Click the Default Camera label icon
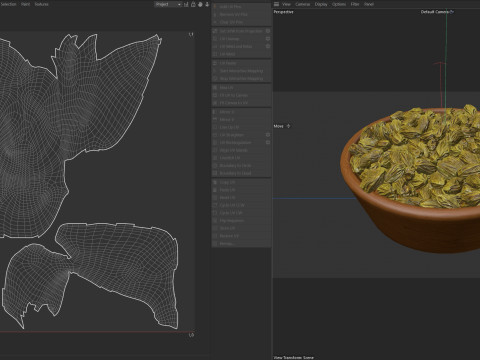 pyautogui.click(x=452, y=12)
